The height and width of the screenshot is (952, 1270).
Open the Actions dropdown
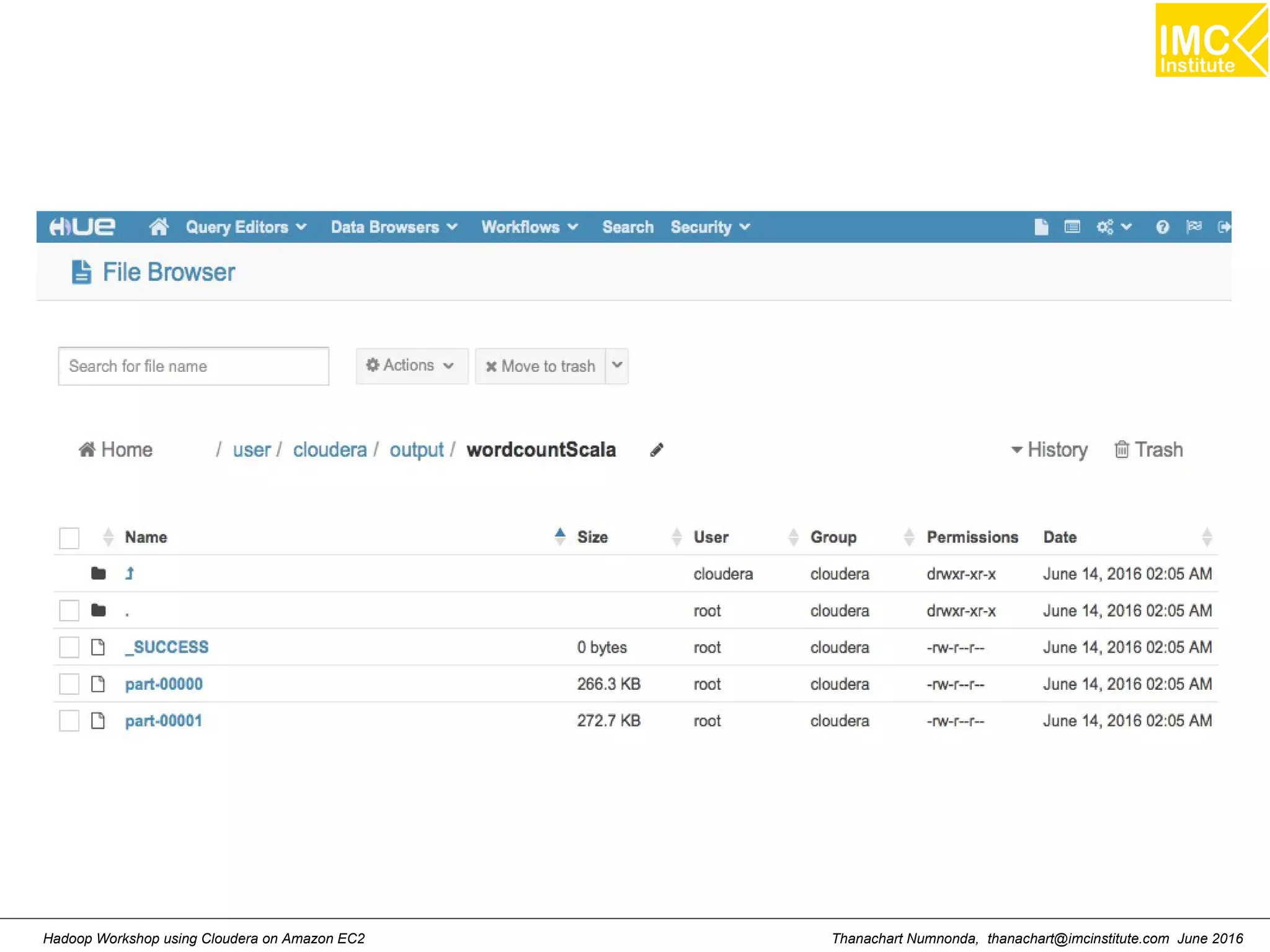coord(412,366)
